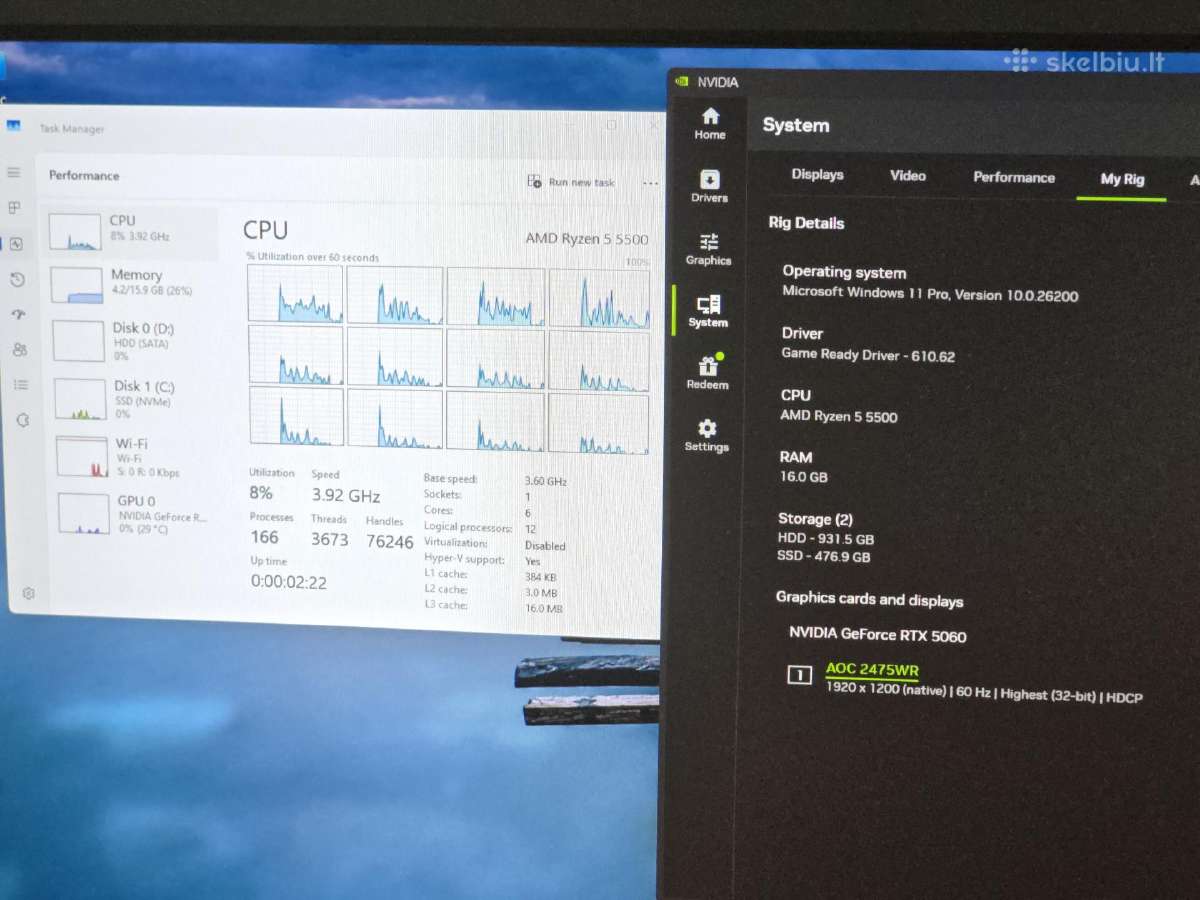Select the Disk 1 (C:) performance entry

[x=132, y=398]
